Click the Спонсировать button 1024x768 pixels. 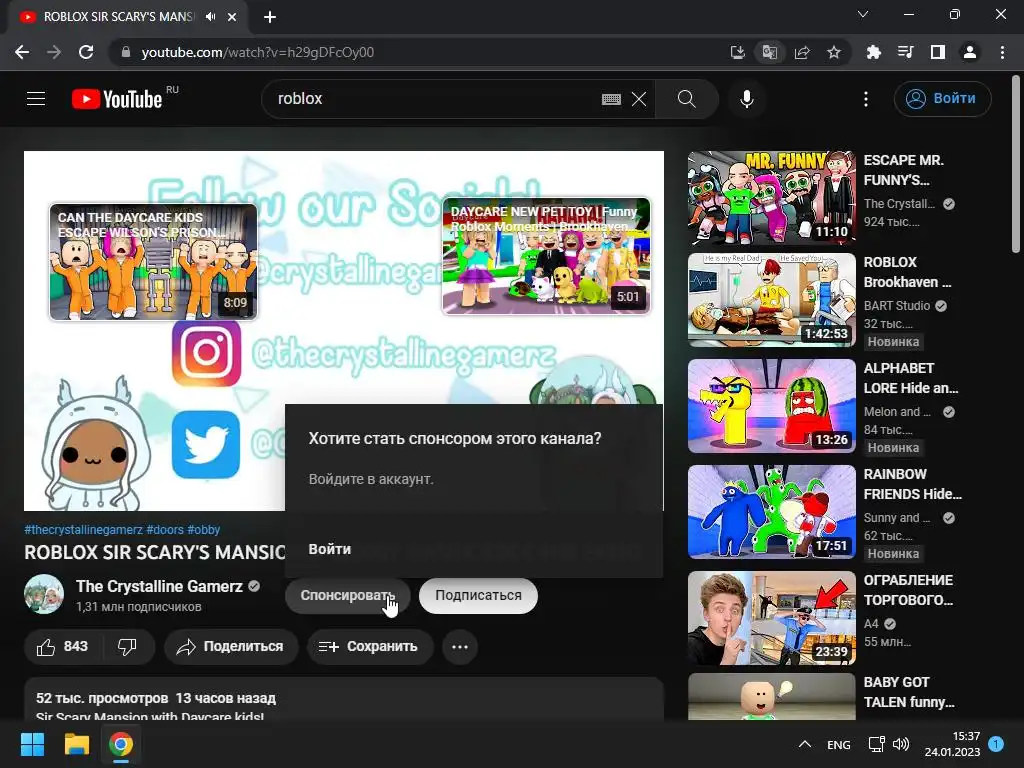(347, 596)
